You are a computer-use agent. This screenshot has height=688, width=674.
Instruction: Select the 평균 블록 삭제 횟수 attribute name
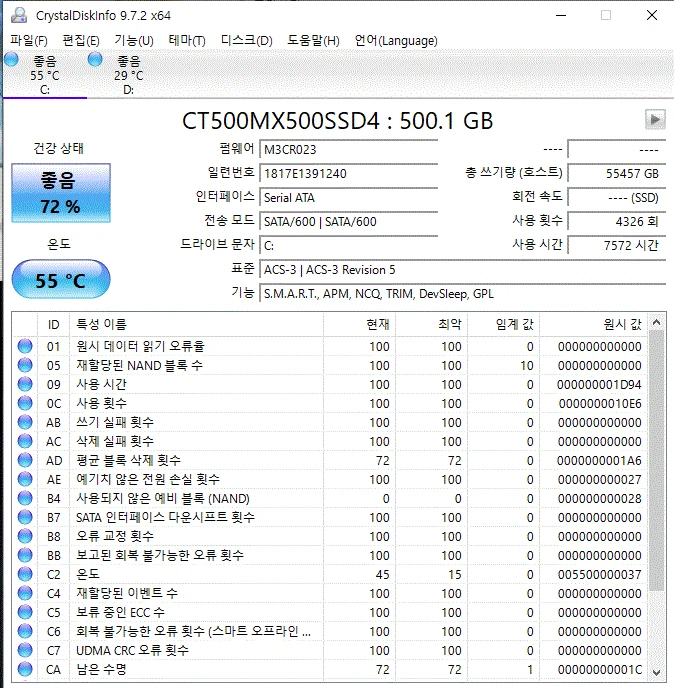click(128, 460)
